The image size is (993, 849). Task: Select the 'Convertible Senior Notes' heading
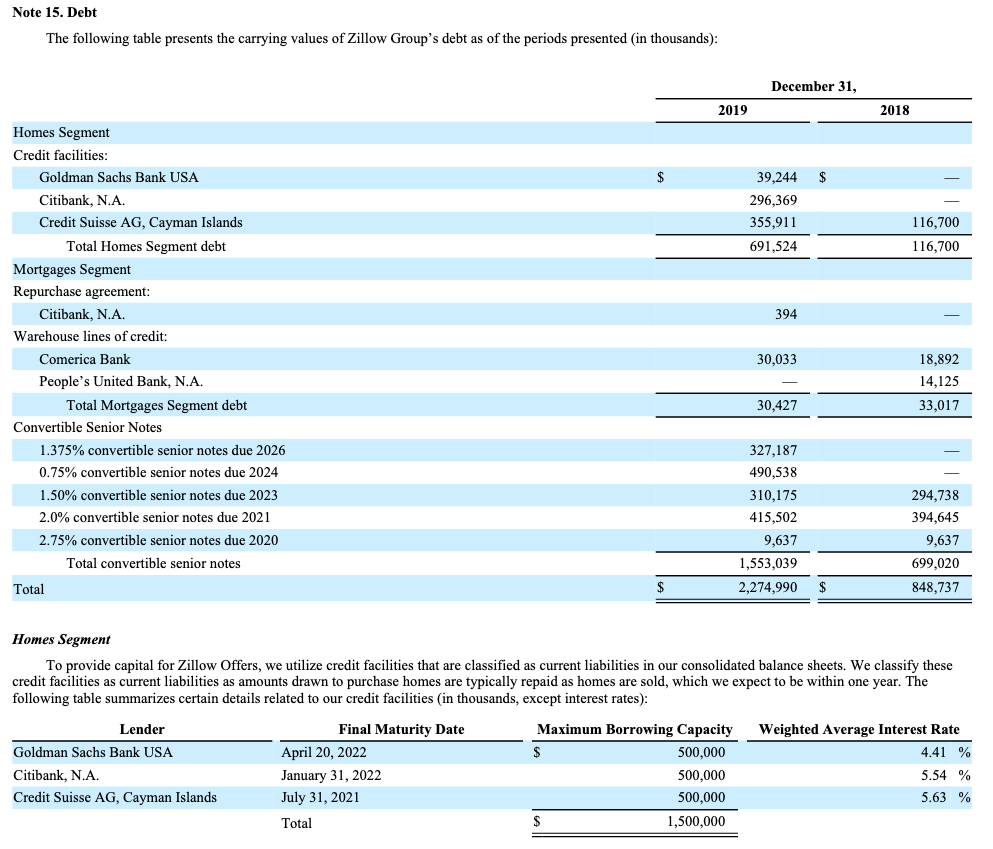(87, 427)
